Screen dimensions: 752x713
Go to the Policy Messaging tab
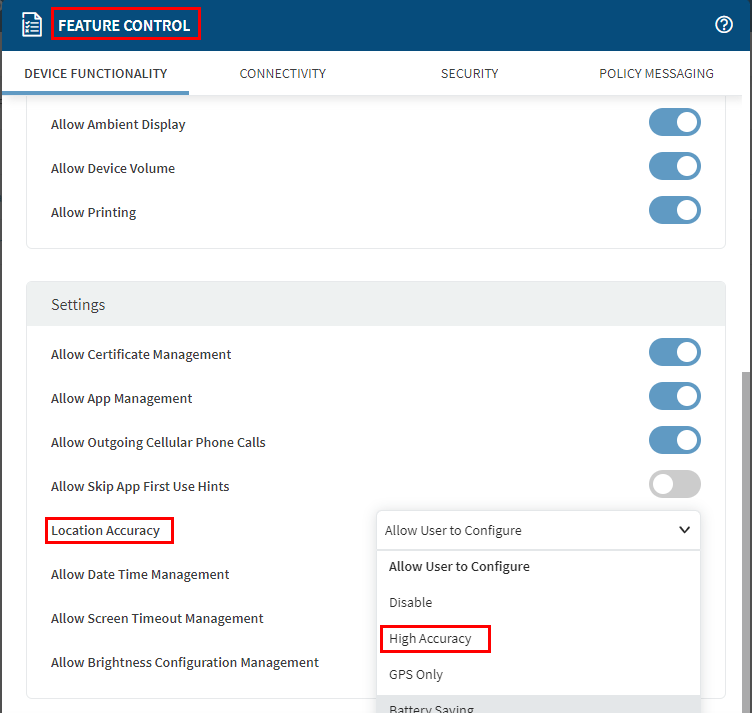(x=656, y=73)
